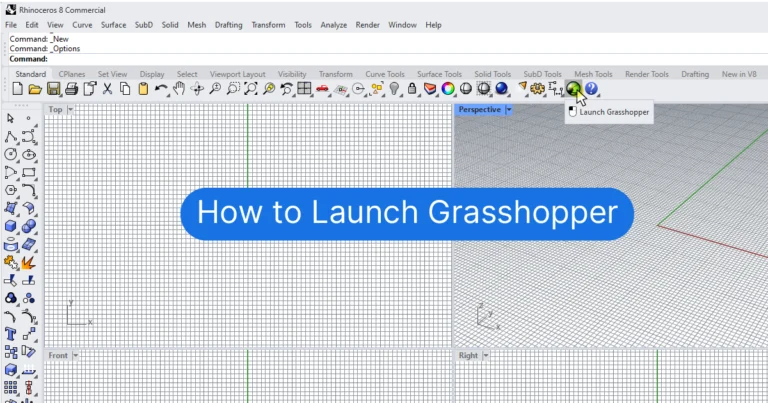Click the Top viewport title label
768x403 pixels.
55,110
